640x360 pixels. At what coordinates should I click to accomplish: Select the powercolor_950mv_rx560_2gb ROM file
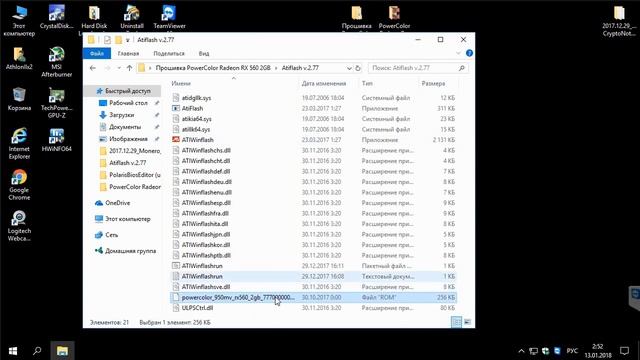click(313, 297)
